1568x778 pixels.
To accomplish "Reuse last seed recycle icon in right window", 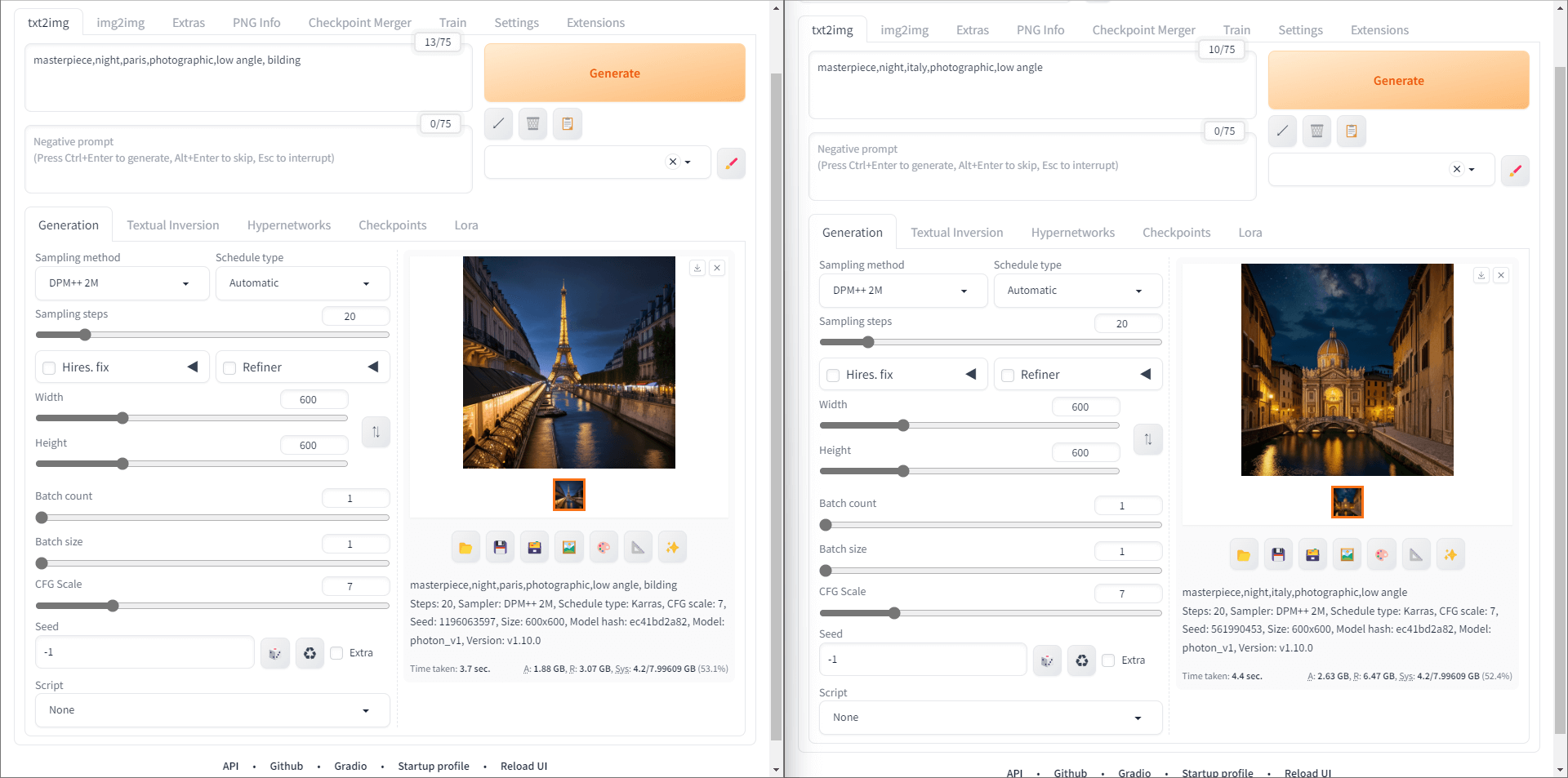I will 1081,660.
